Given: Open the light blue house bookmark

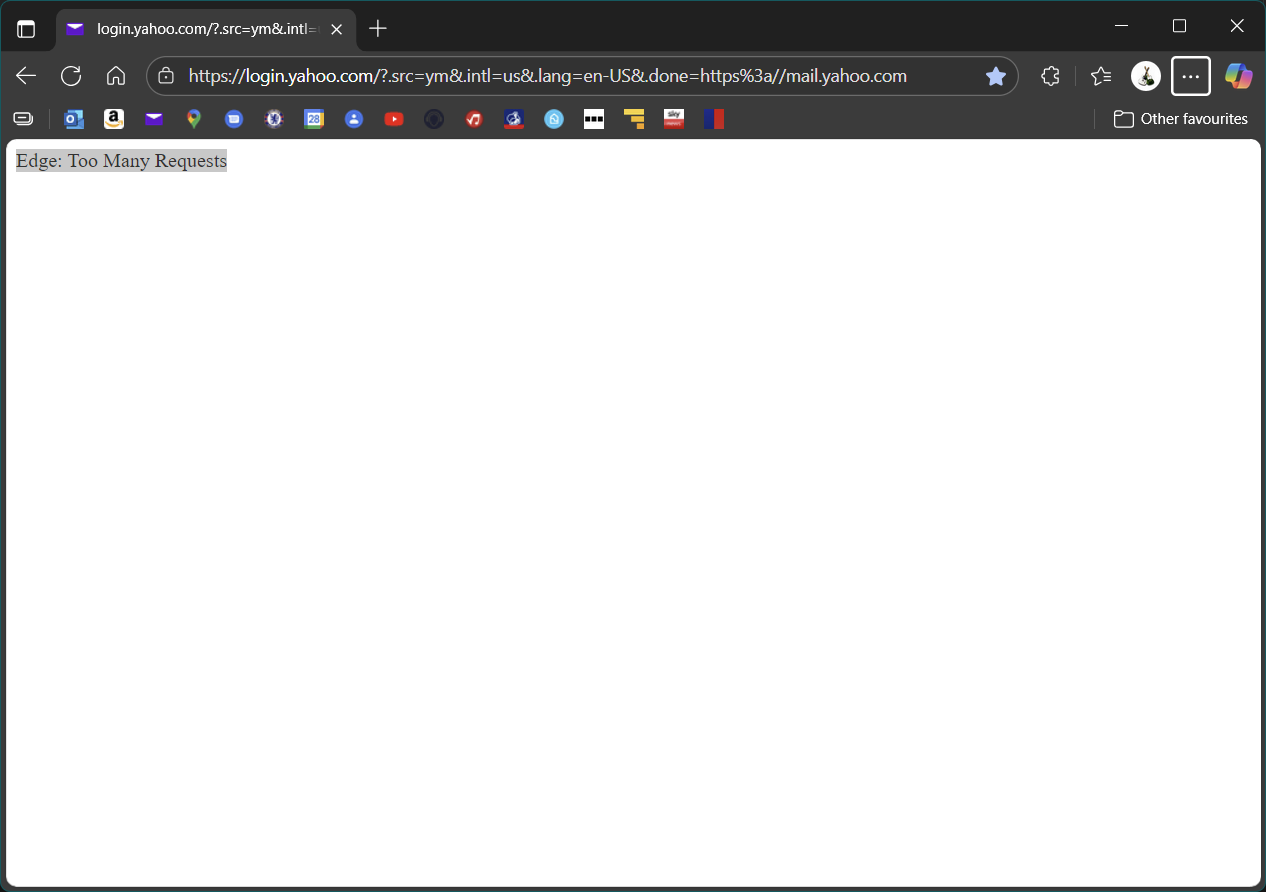Looking at the screenshot, I should coord(554,119).
